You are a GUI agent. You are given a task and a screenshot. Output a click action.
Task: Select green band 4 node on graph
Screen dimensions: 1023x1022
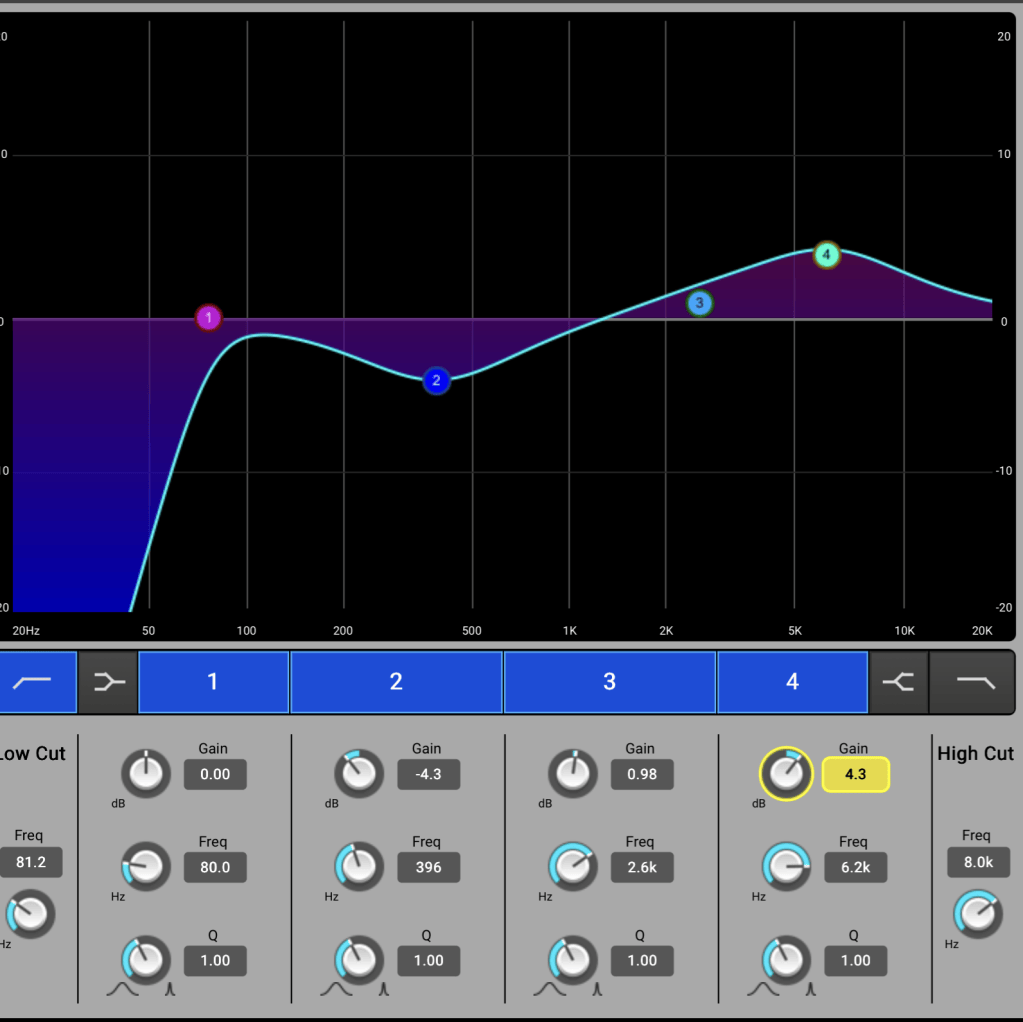827,255
